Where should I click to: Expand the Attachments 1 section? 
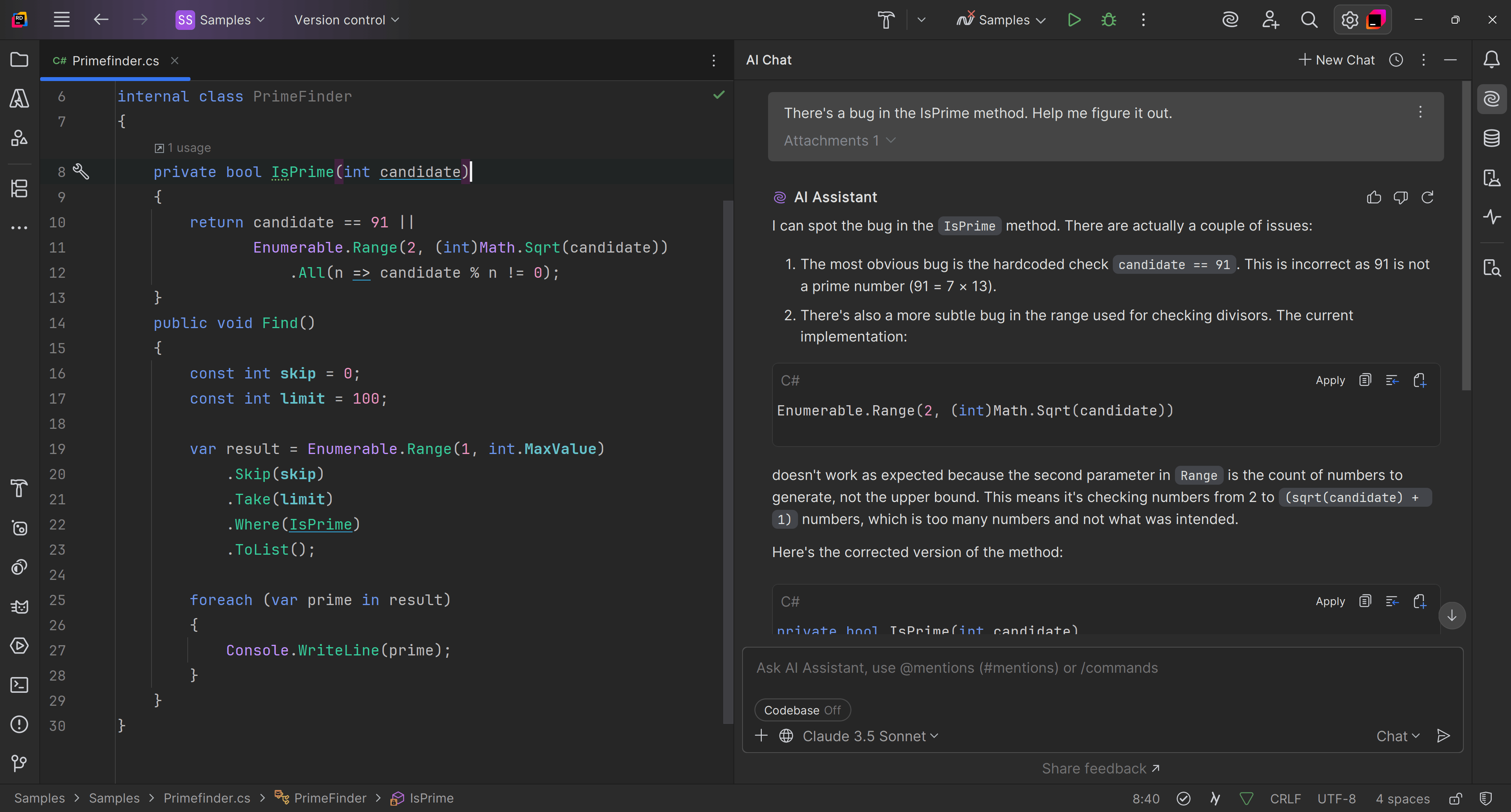839,141
